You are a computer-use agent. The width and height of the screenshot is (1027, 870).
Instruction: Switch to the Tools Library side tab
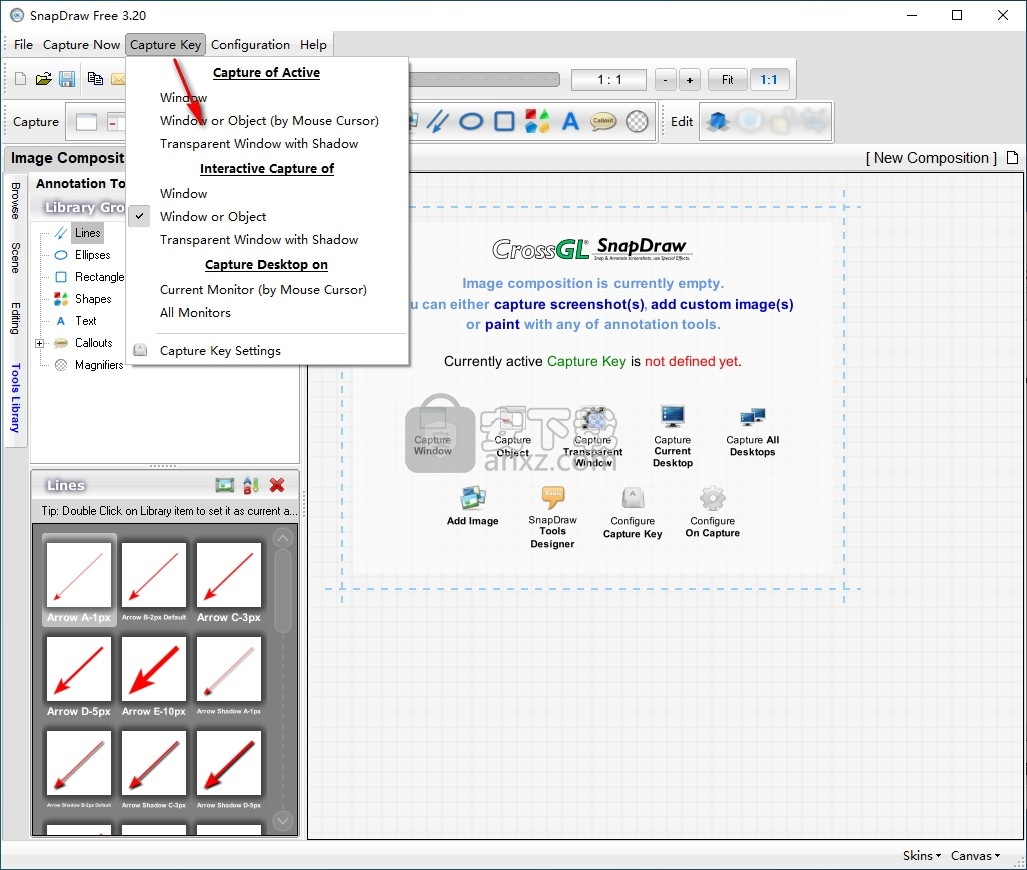pyautogui.click(x=16, y=398)
